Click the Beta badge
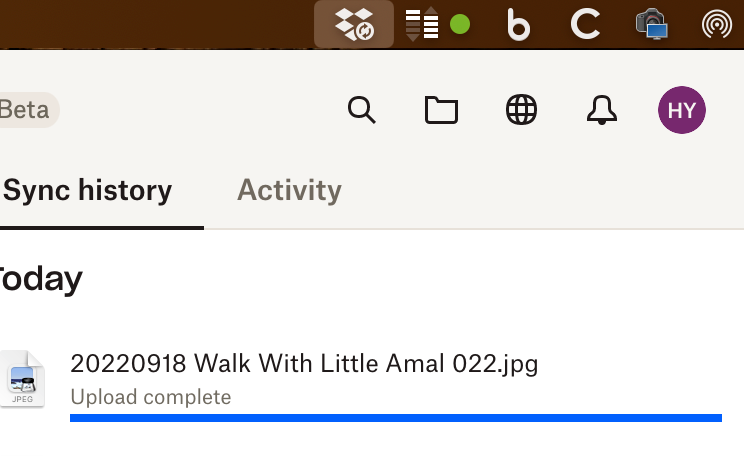This screenshot has height=456, width=744. click(26, 110)
